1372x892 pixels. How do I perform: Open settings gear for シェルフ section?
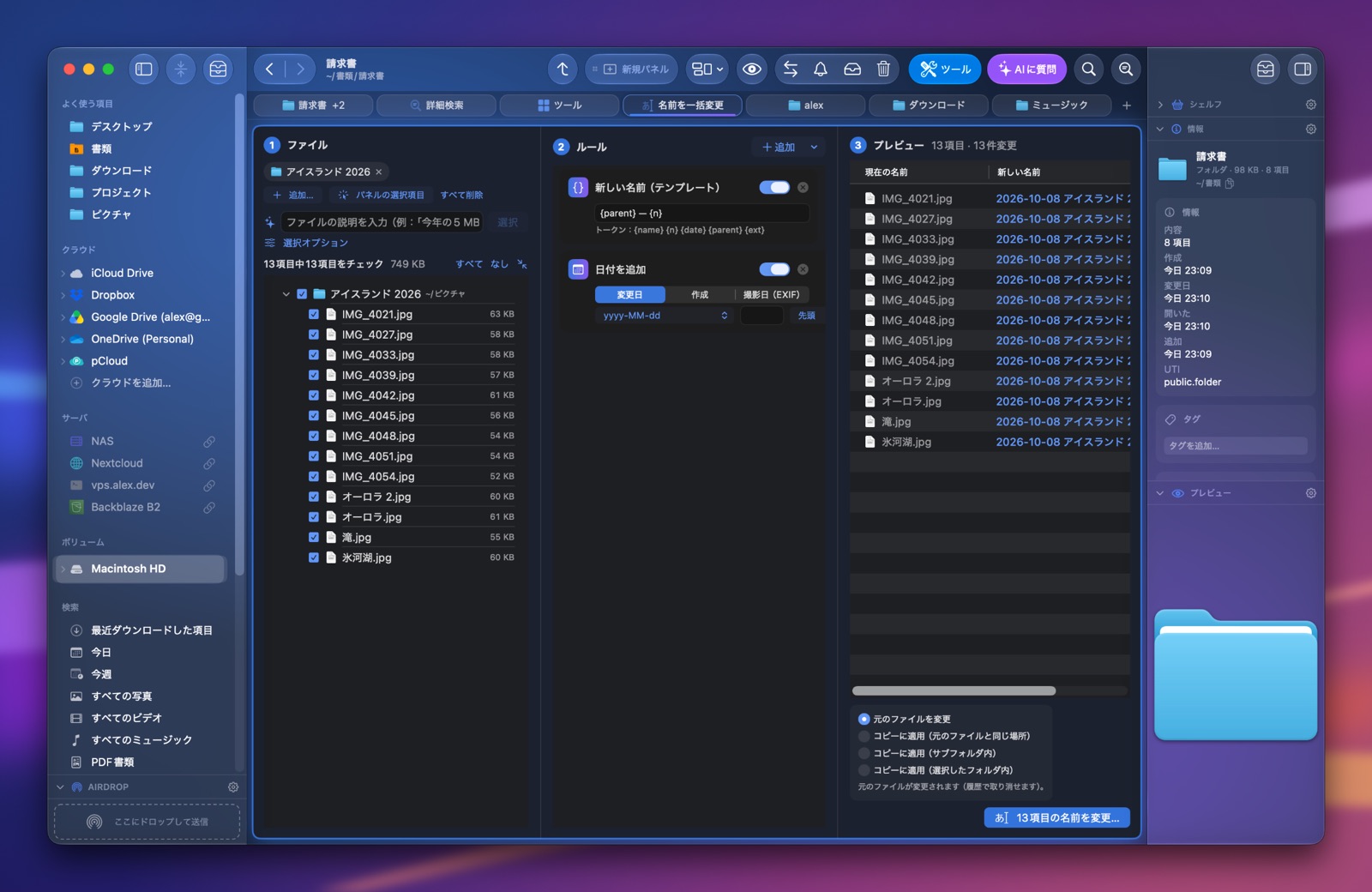1310,105
